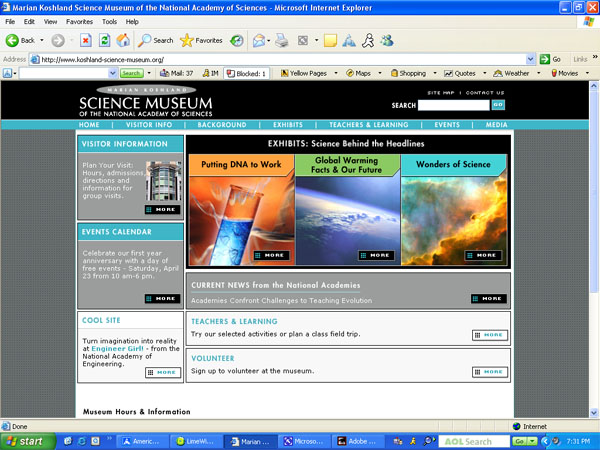
Task: Open the Windows start button
Action: point(28,441)
